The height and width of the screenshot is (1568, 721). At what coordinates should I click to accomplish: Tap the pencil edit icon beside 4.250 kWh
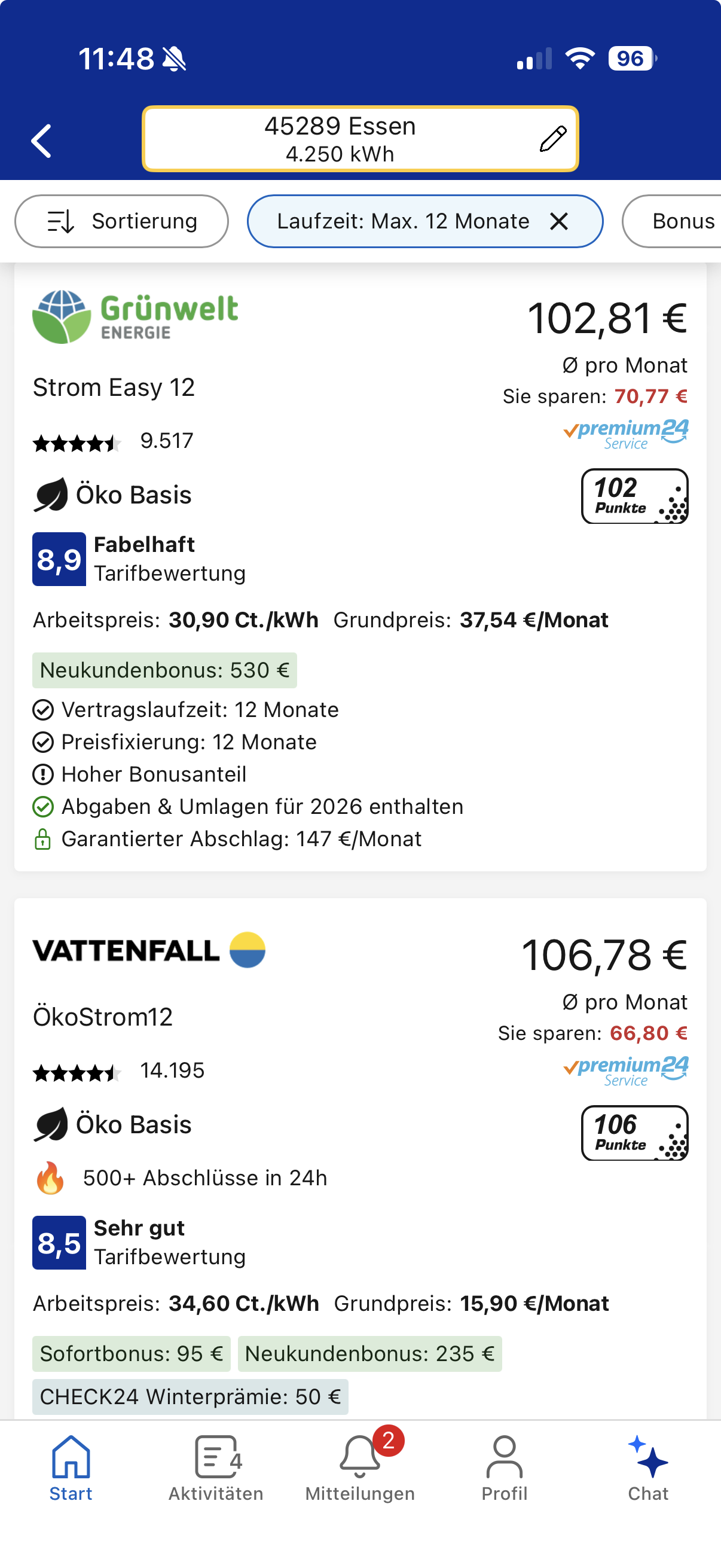pyautogui.click(x=552, y=139)
